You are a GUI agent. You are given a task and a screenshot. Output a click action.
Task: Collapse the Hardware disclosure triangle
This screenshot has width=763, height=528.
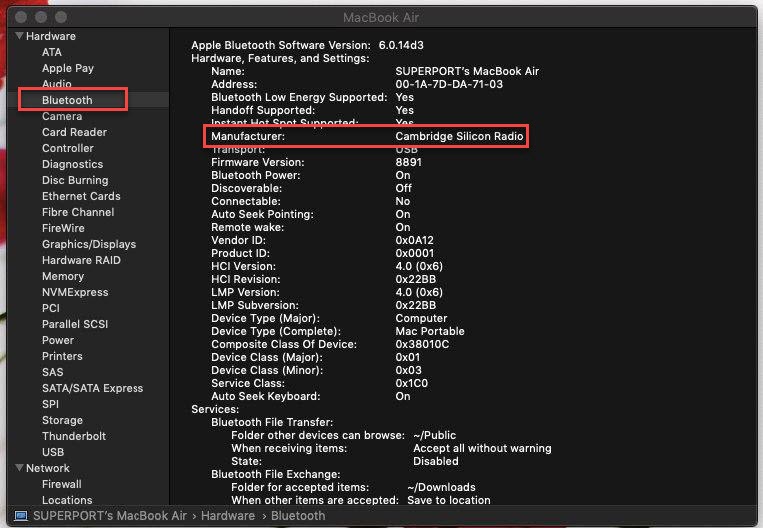pos(19,36)
